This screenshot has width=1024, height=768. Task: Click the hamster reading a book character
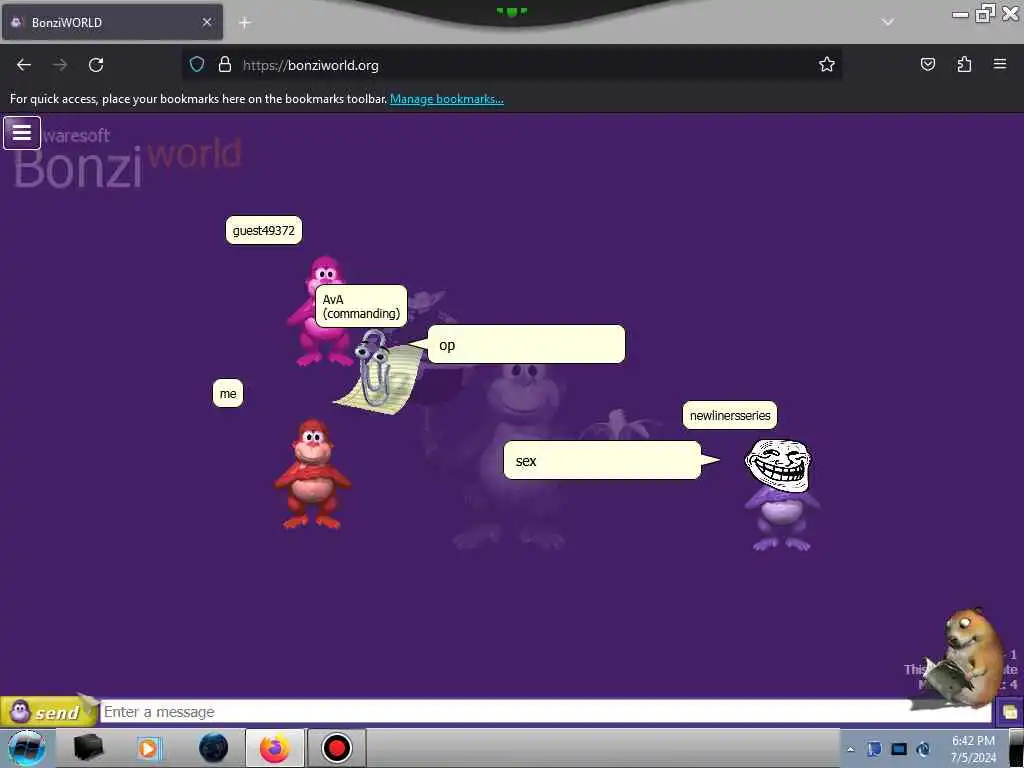(x=967, y=660)
